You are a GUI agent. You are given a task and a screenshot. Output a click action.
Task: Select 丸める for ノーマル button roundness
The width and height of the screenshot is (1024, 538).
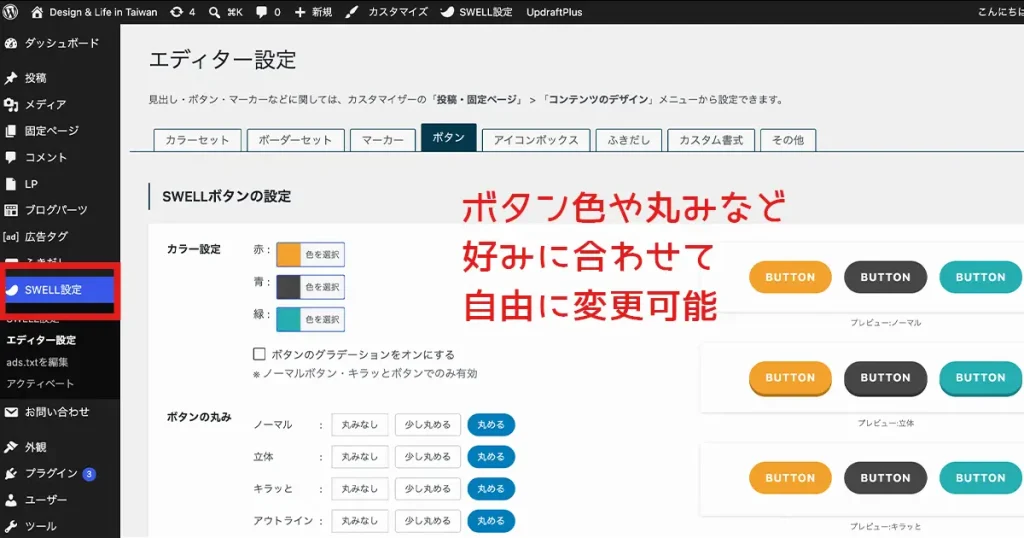click(x=491, y=424)
